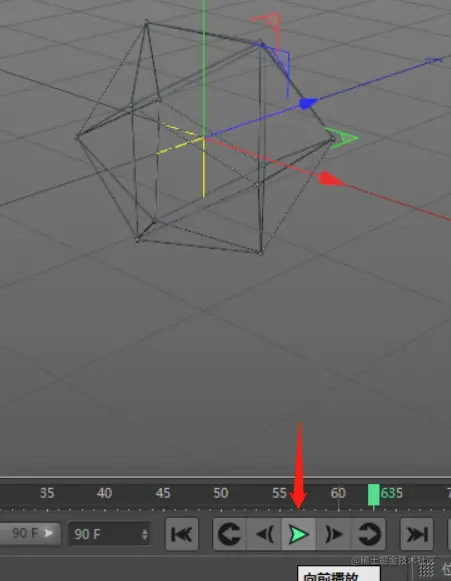
Task: Click frame 50 on the timeline ruler
Action: point(221,493)
